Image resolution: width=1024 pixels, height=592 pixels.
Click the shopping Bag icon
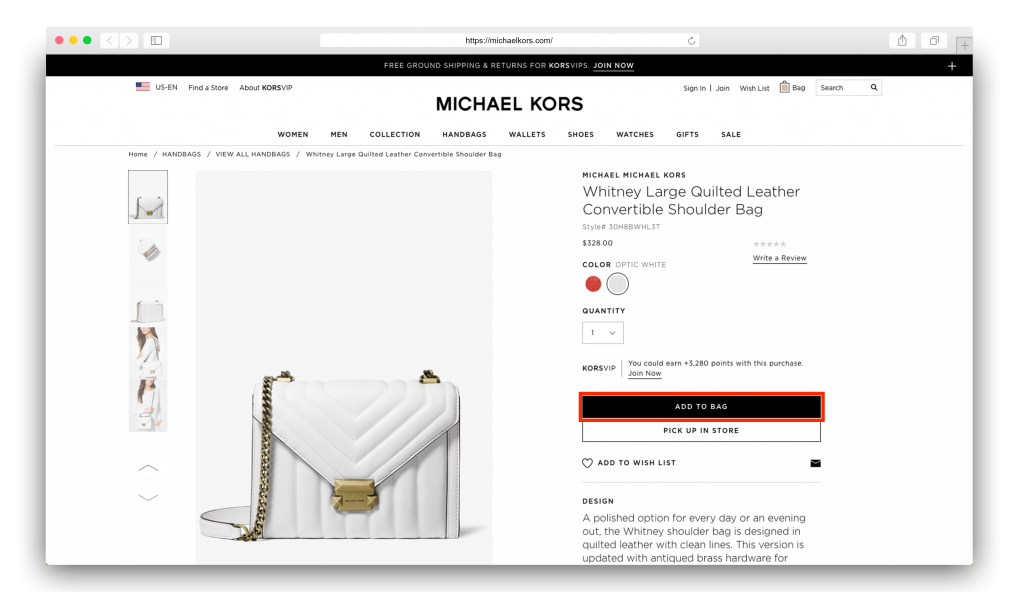coord(784,87)
